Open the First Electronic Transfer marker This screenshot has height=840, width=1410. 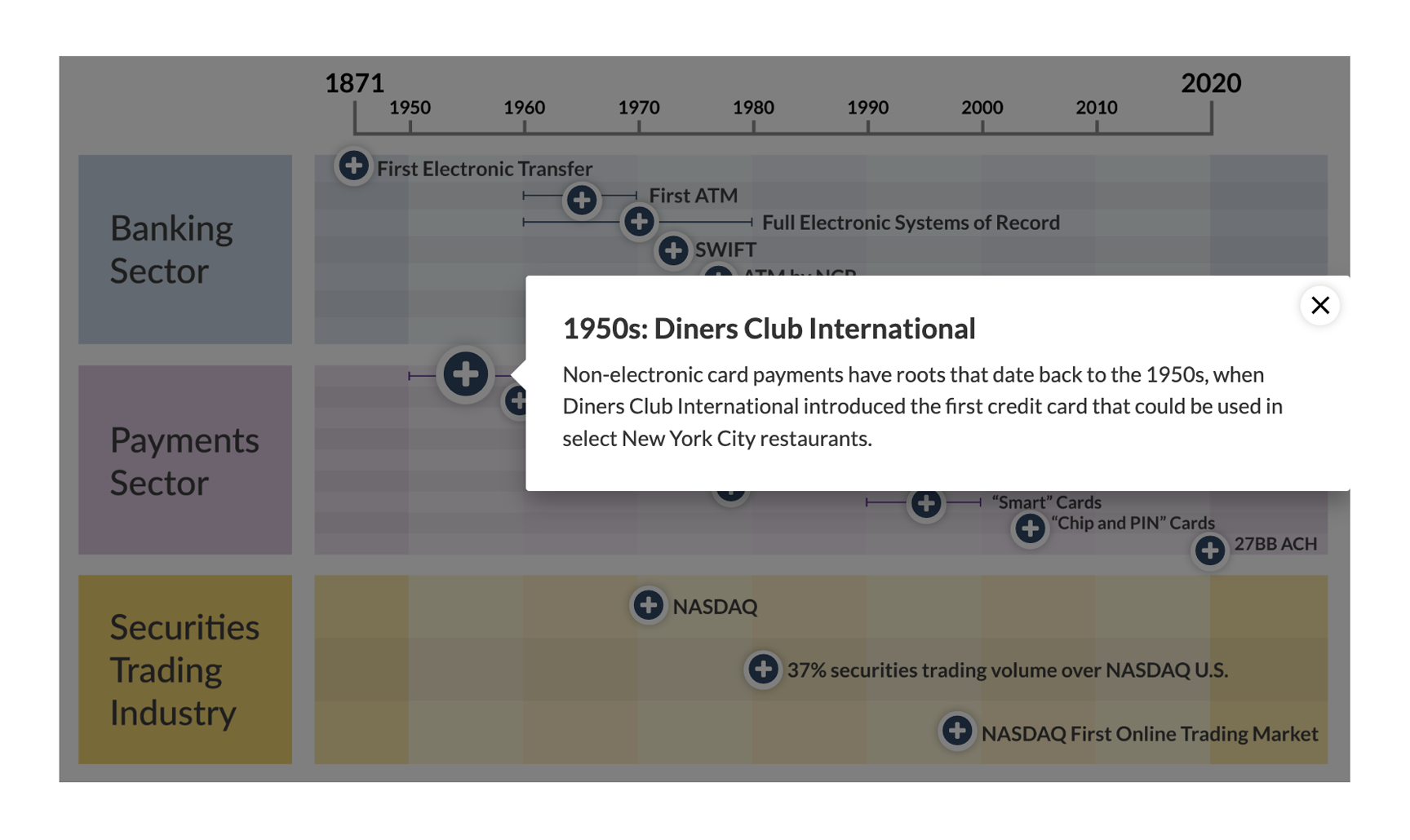click(x=353, y=166)
